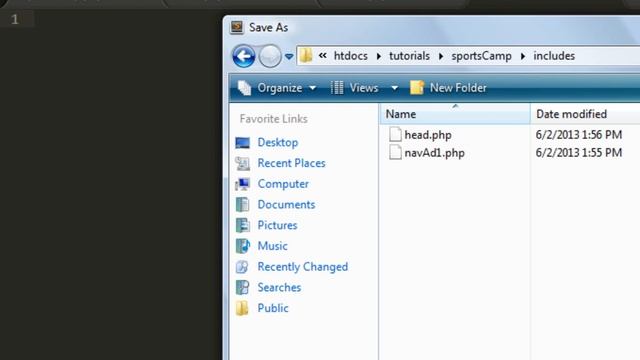This screenshot has width=640, height=360.
Task: Click the navAd1.php file icon
Action: (395, 153)
